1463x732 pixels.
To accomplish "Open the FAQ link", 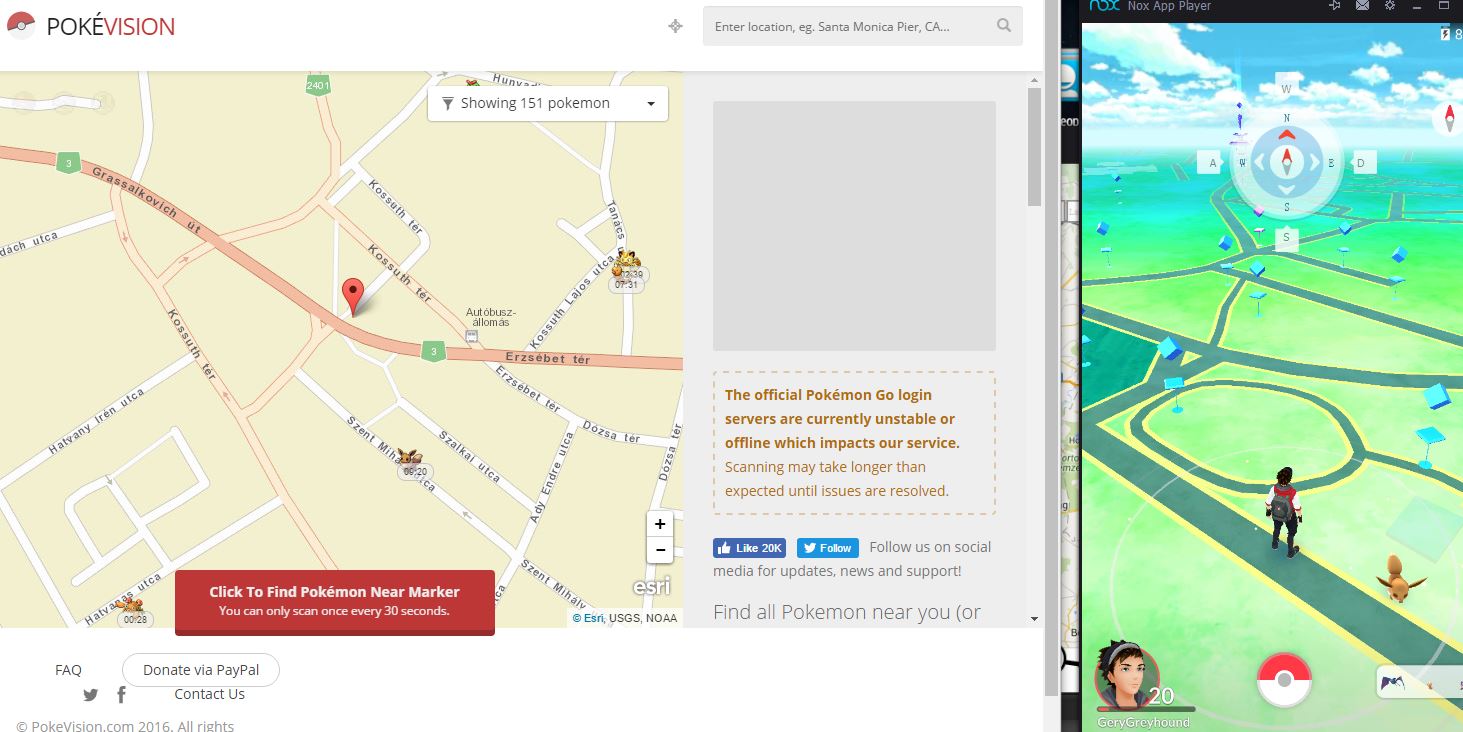I will [68, 670].
